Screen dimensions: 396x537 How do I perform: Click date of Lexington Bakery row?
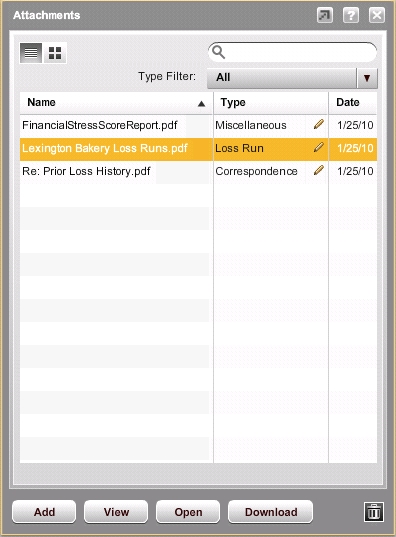(x=355, y=148)
